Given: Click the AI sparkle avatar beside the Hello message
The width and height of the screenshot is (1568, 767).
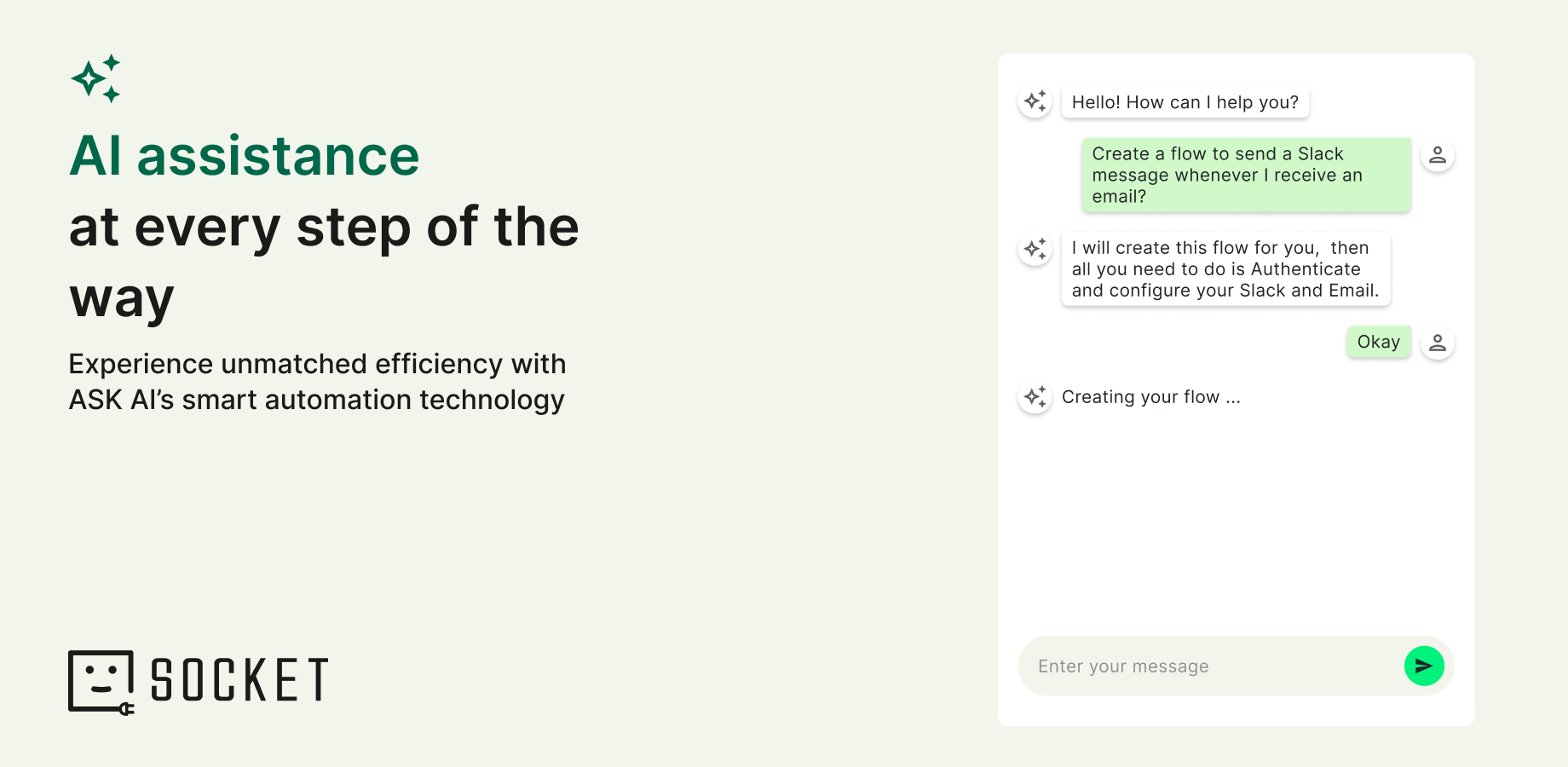Looking at the screenshot, I should 1035,101.
